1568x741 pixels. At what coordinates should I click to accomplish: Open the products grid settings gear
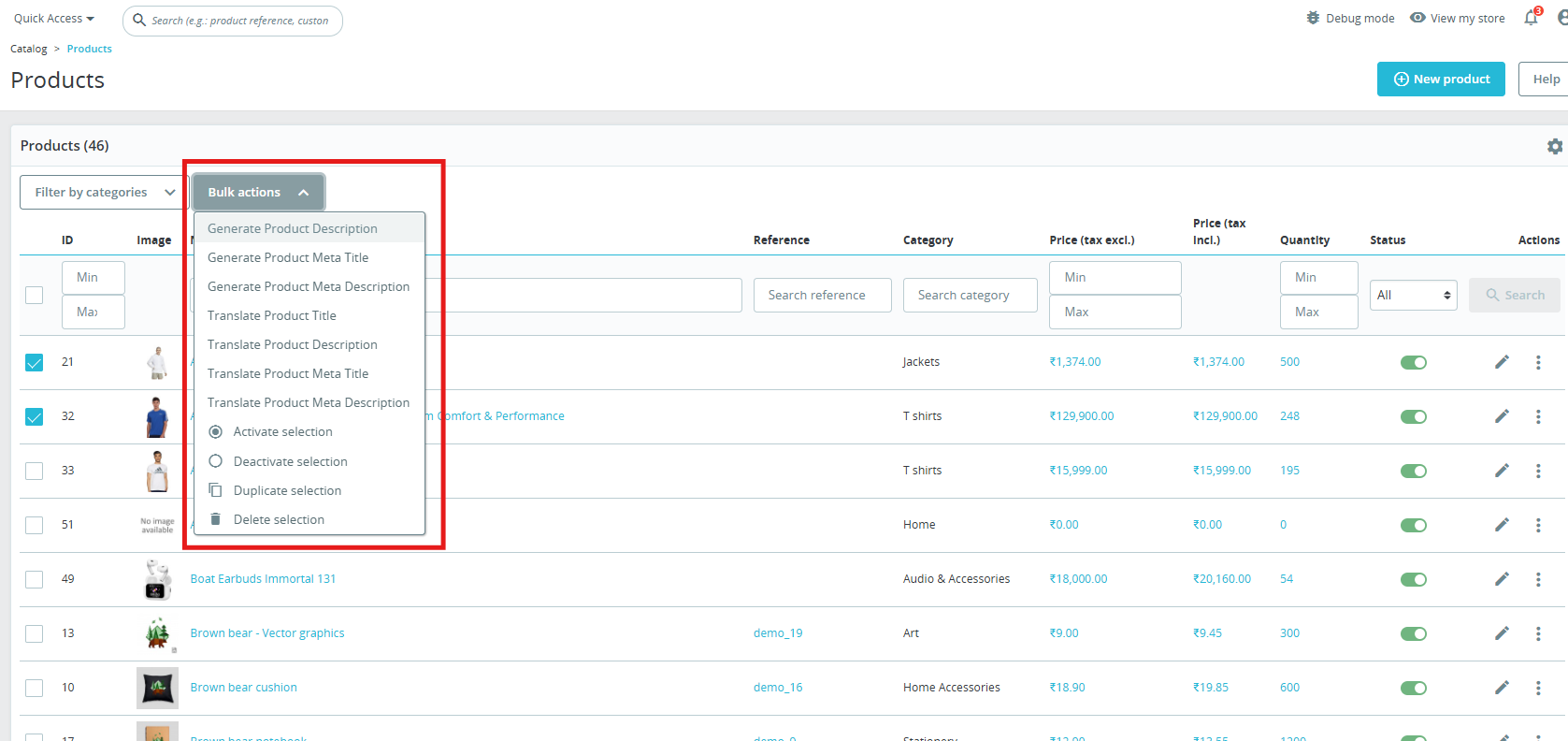click(1555, 146)
